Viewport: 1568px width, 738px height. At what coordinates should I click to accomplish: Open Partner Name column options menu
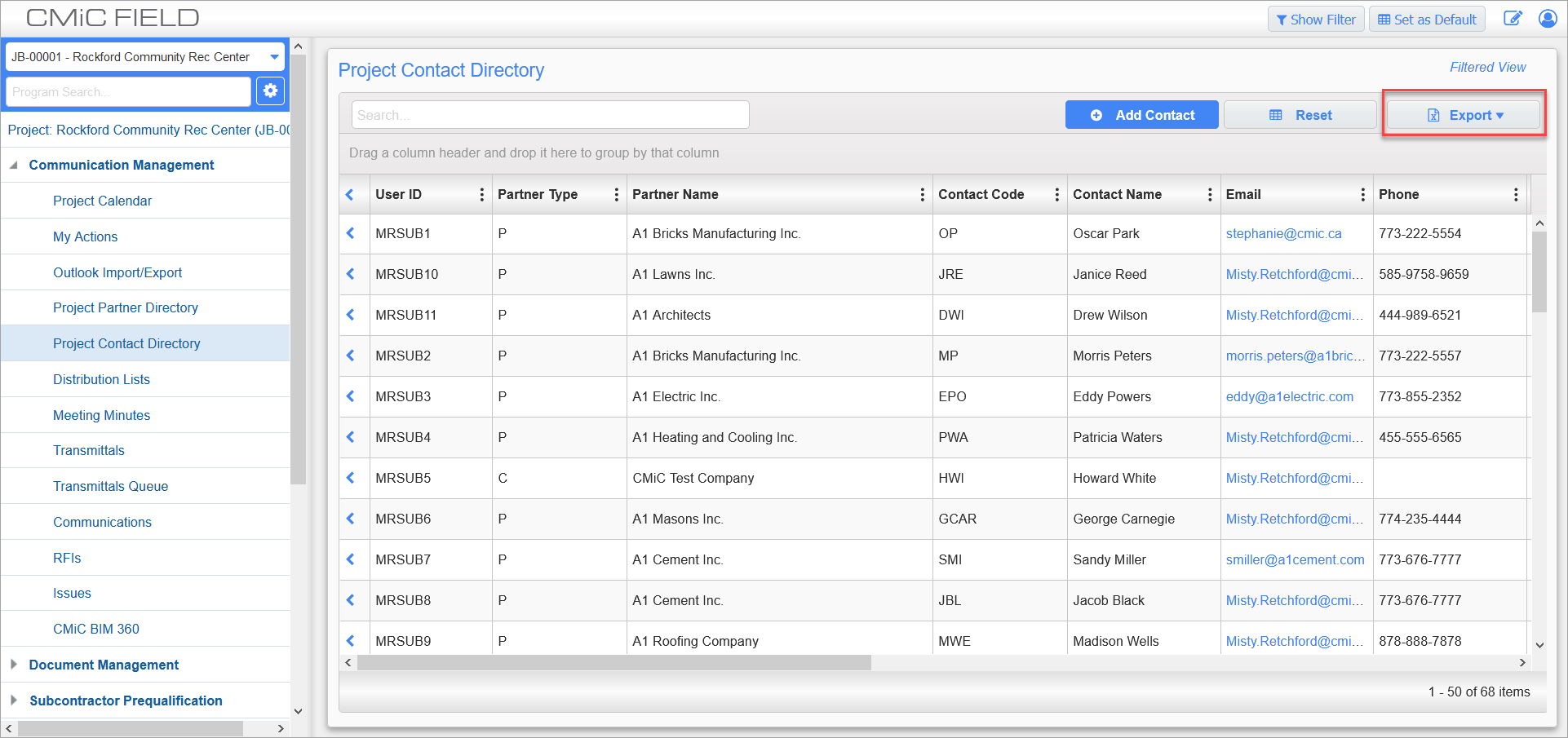click(x=922, y=194)
